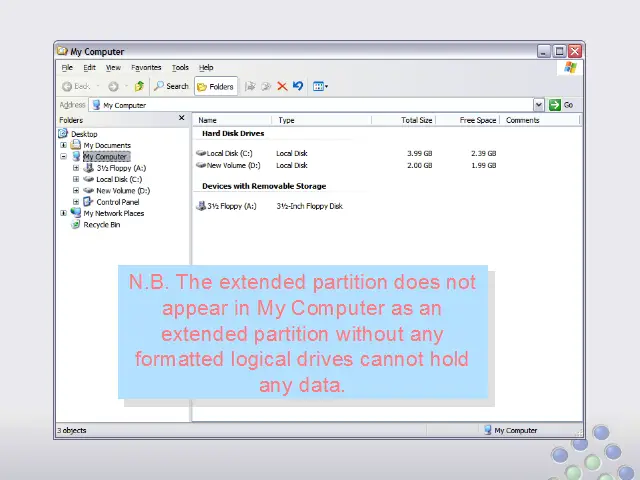Viewport: 640px width, 480px height.
Task: Open the Views dropdown icon
Action: click(x=320, y=86)
